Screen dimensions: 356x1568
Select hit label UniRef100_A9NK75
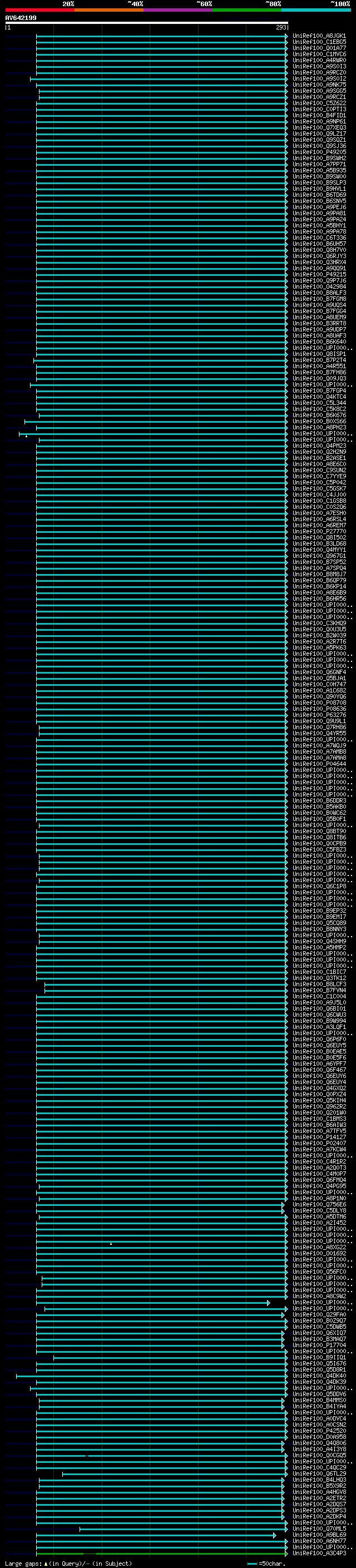pyautogui.click(x=319, y=85)
